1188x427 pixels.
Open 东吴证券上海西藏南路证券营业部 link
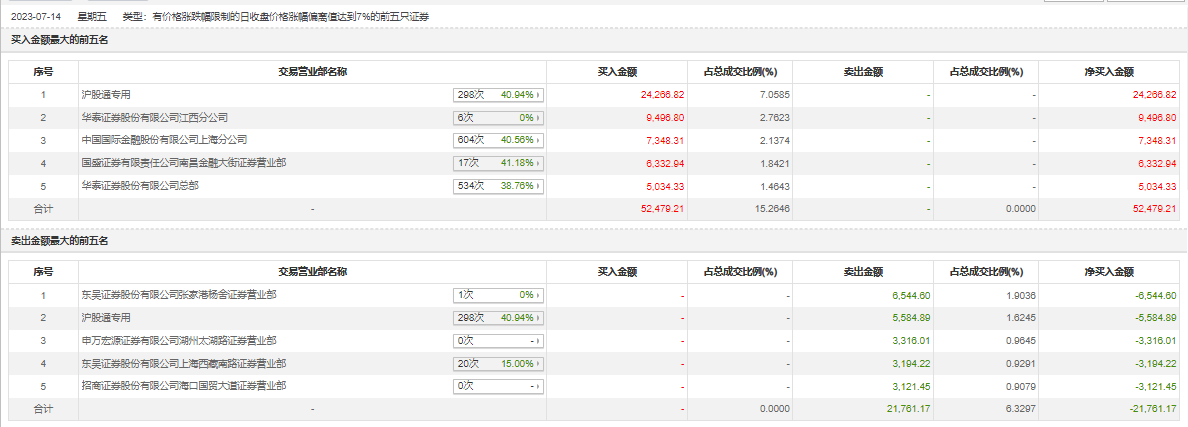click(x=184, y=363)
